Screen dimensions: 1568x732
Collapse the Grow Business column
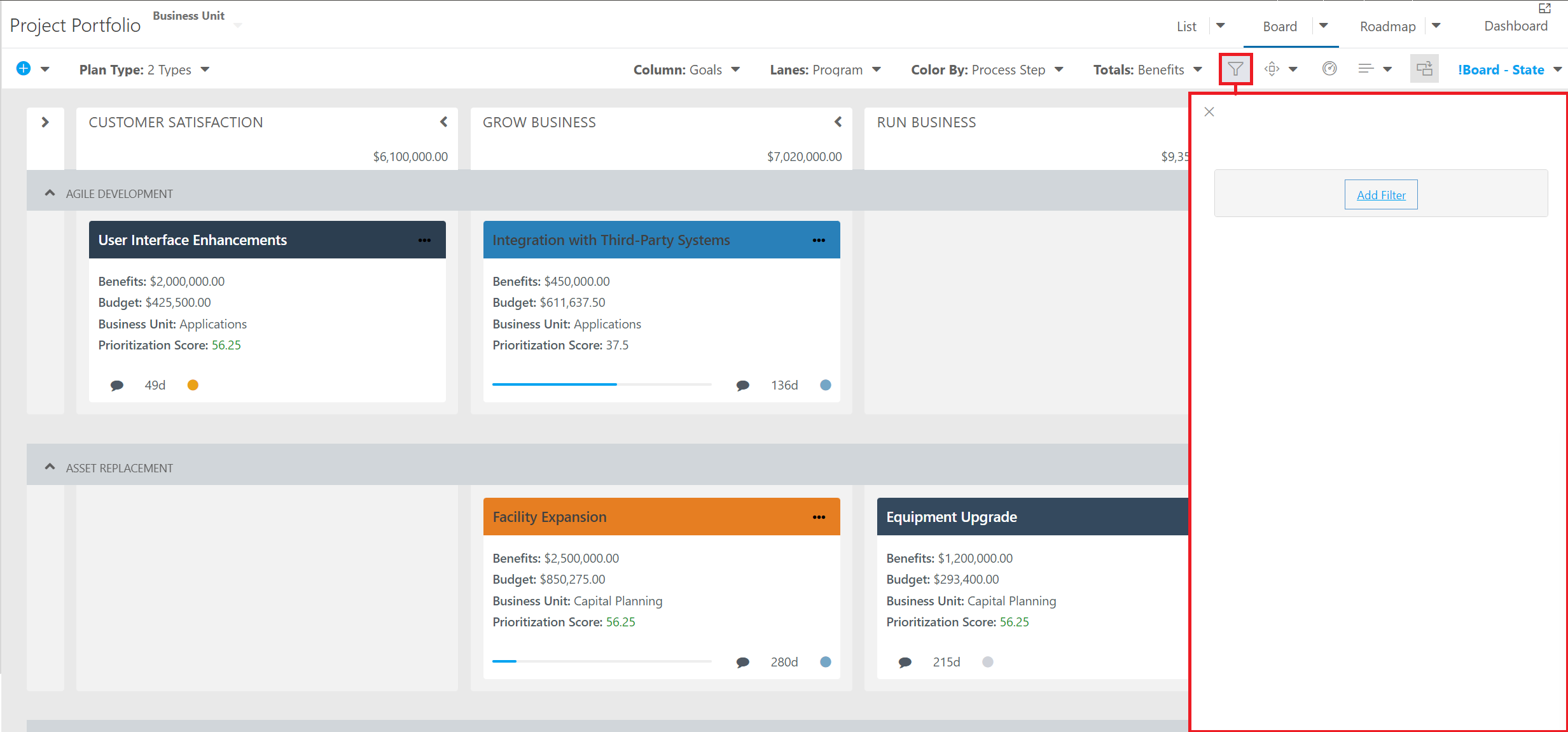tap(838, 122)
